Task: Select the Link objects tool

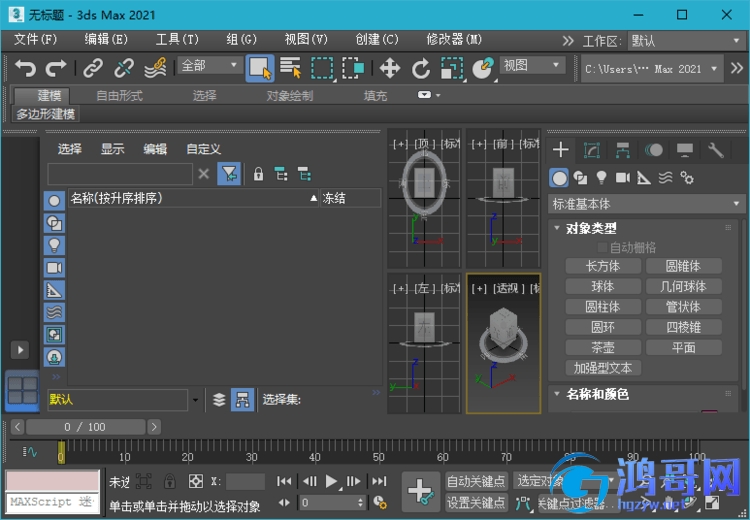Action: point(93,68)
